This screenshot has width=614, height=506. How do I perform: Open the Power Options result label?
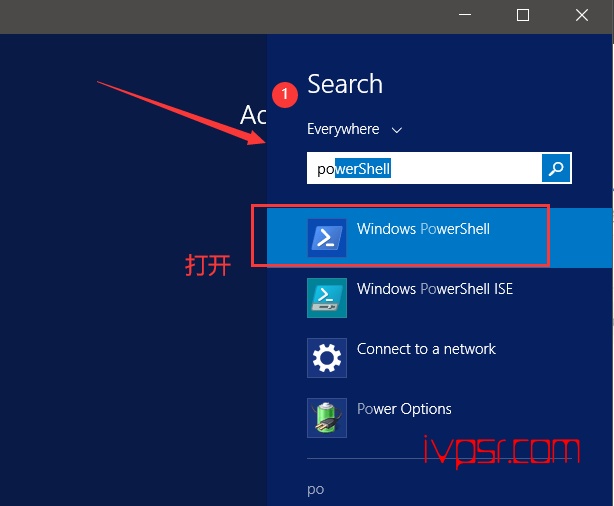[x=404, y=409]
